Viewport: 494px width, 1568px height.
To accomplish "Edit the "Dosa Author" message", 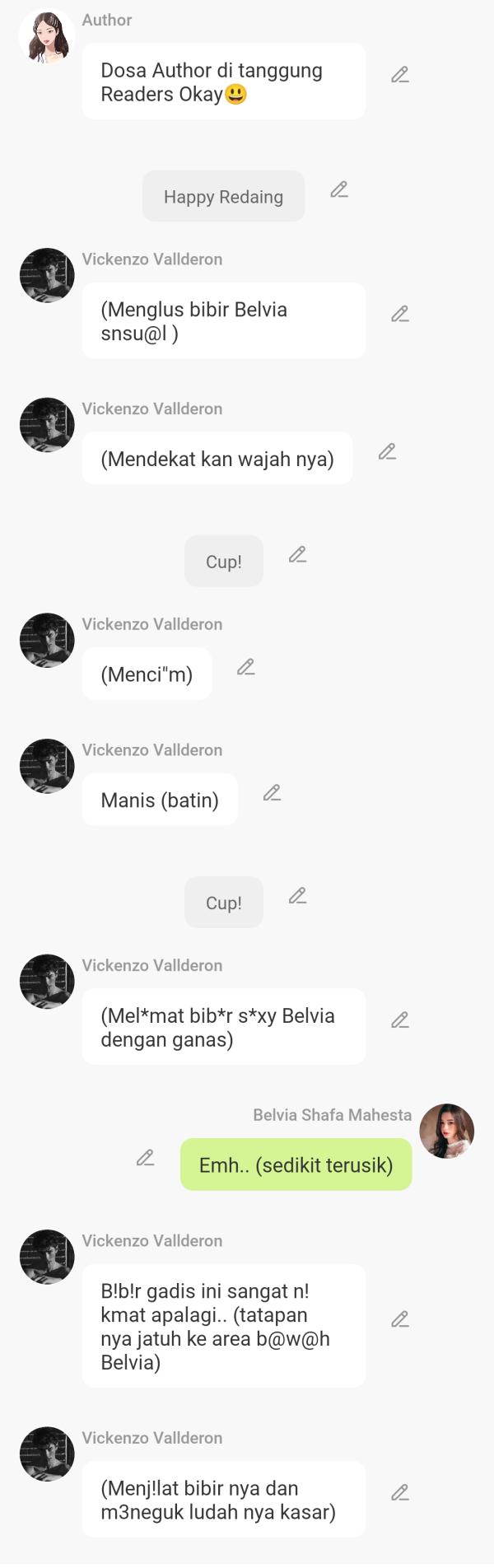I will tap(400, 75).
